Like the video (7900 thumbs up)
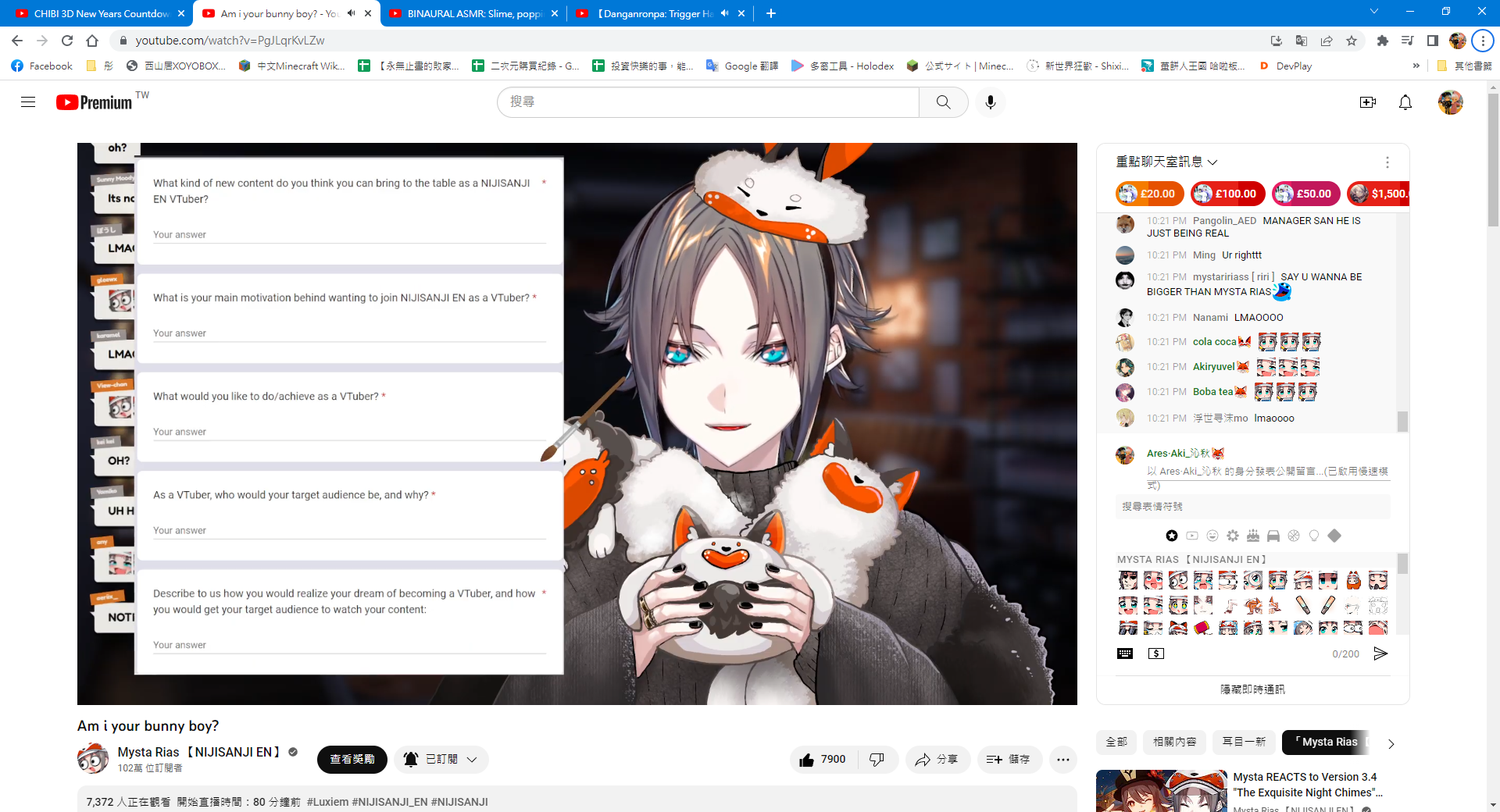Image resolution: width=1500 pixels, height=812 pixels. (823, 759)
